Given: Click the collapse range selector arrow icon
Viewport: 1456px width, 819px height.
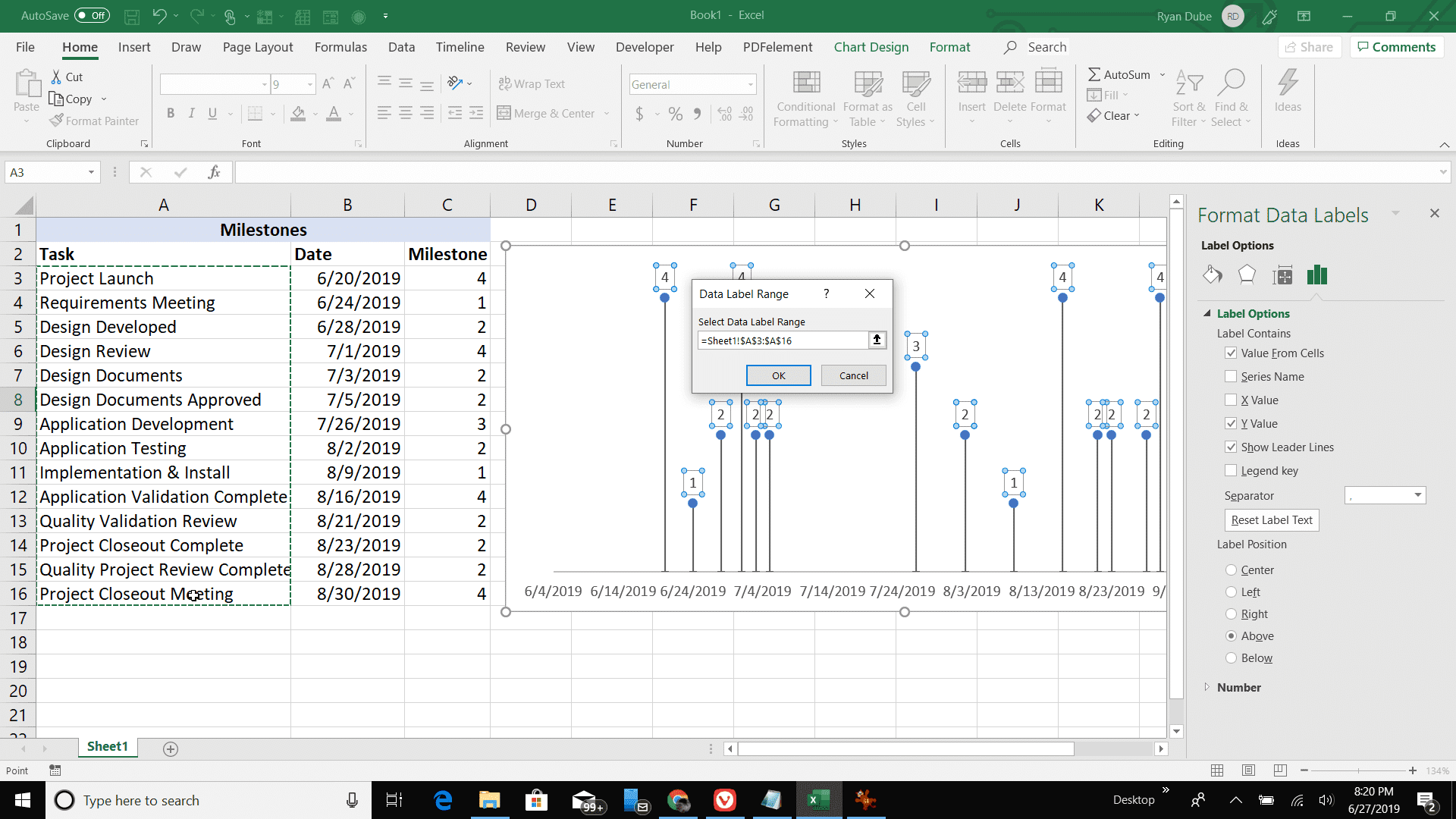Looking at the screenshot, I should pos(877,340).
